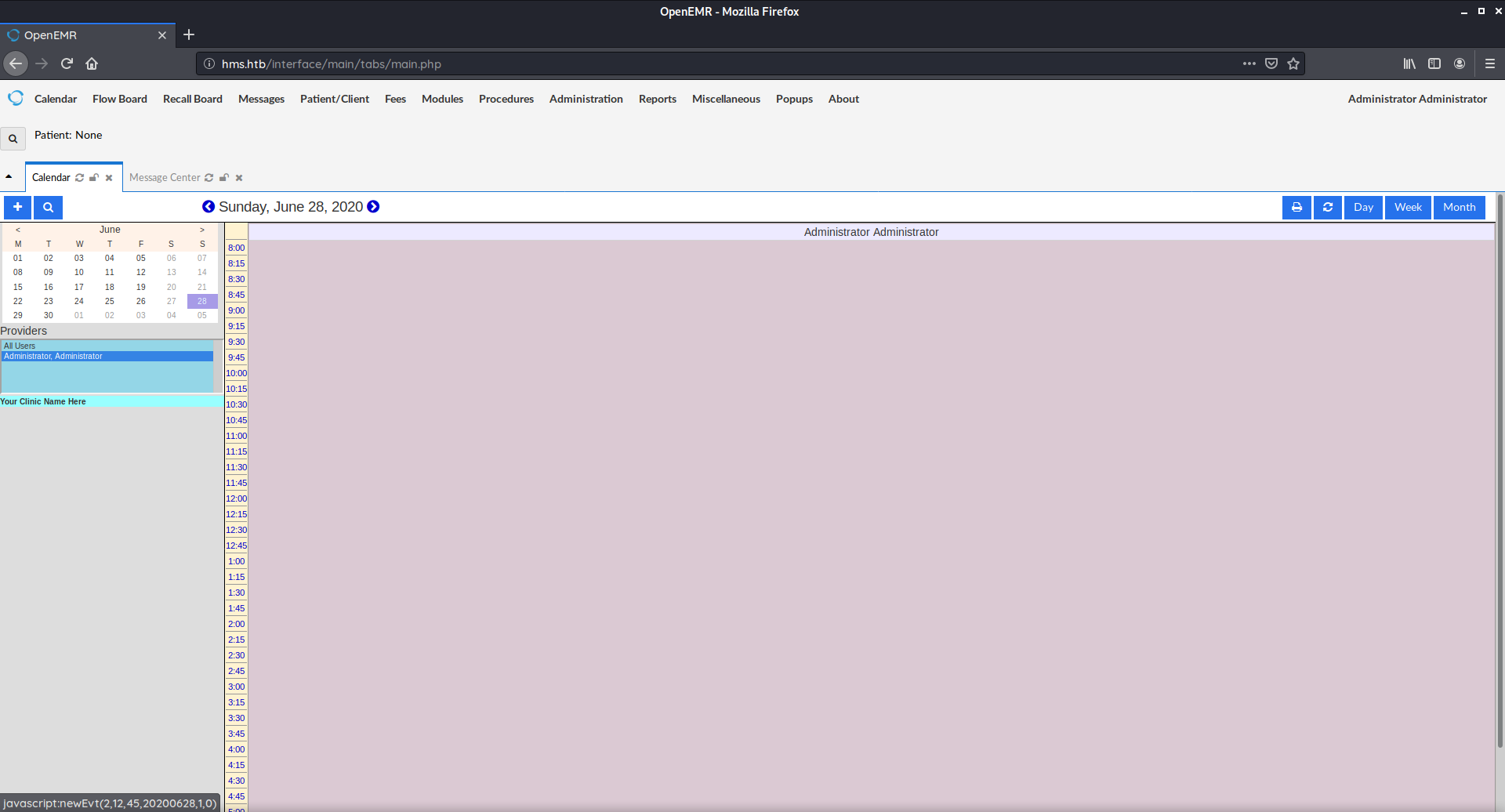Screen dimensions: 1505x812
Task: Select Administrator, Administrator in Providers list
Action: 53,356
